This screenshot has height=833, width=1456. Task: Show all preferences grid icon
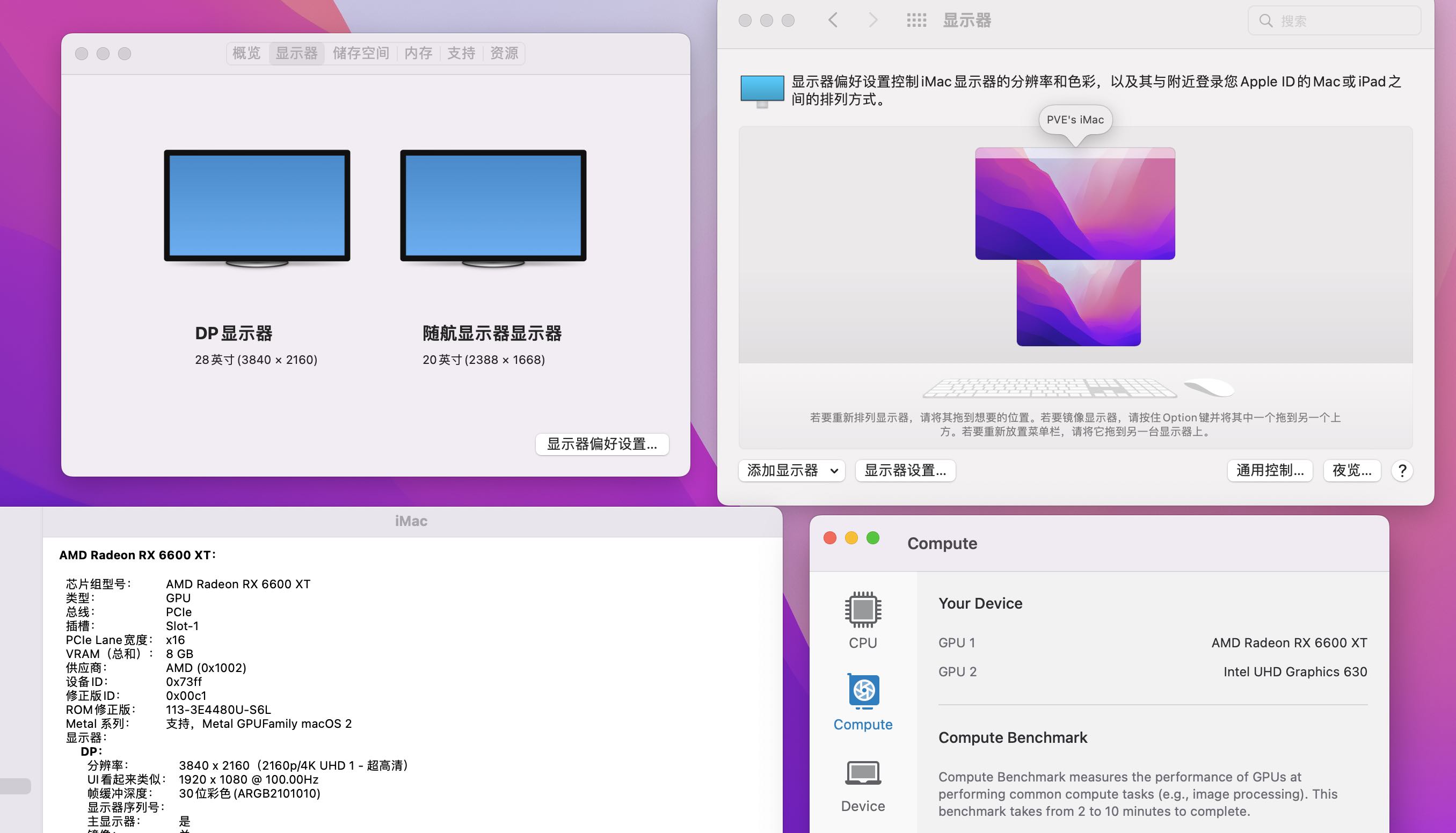pos(916,20)
